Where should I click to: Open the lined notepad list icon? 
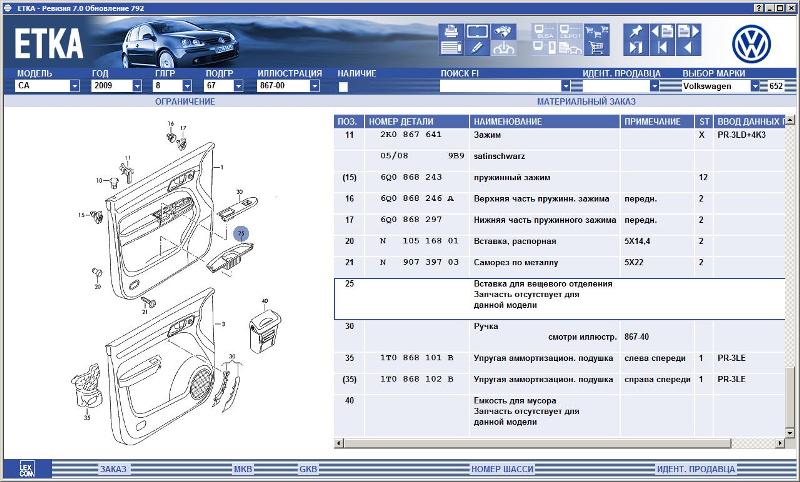tap(451, 48)
